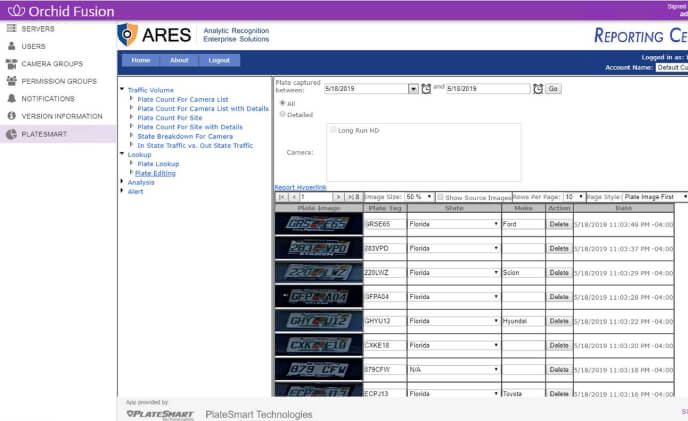Image resolution: width=688 pixels, height=421 pixels.
Task: Delete the 220LWZ plate row
Action: click(559, 273)
